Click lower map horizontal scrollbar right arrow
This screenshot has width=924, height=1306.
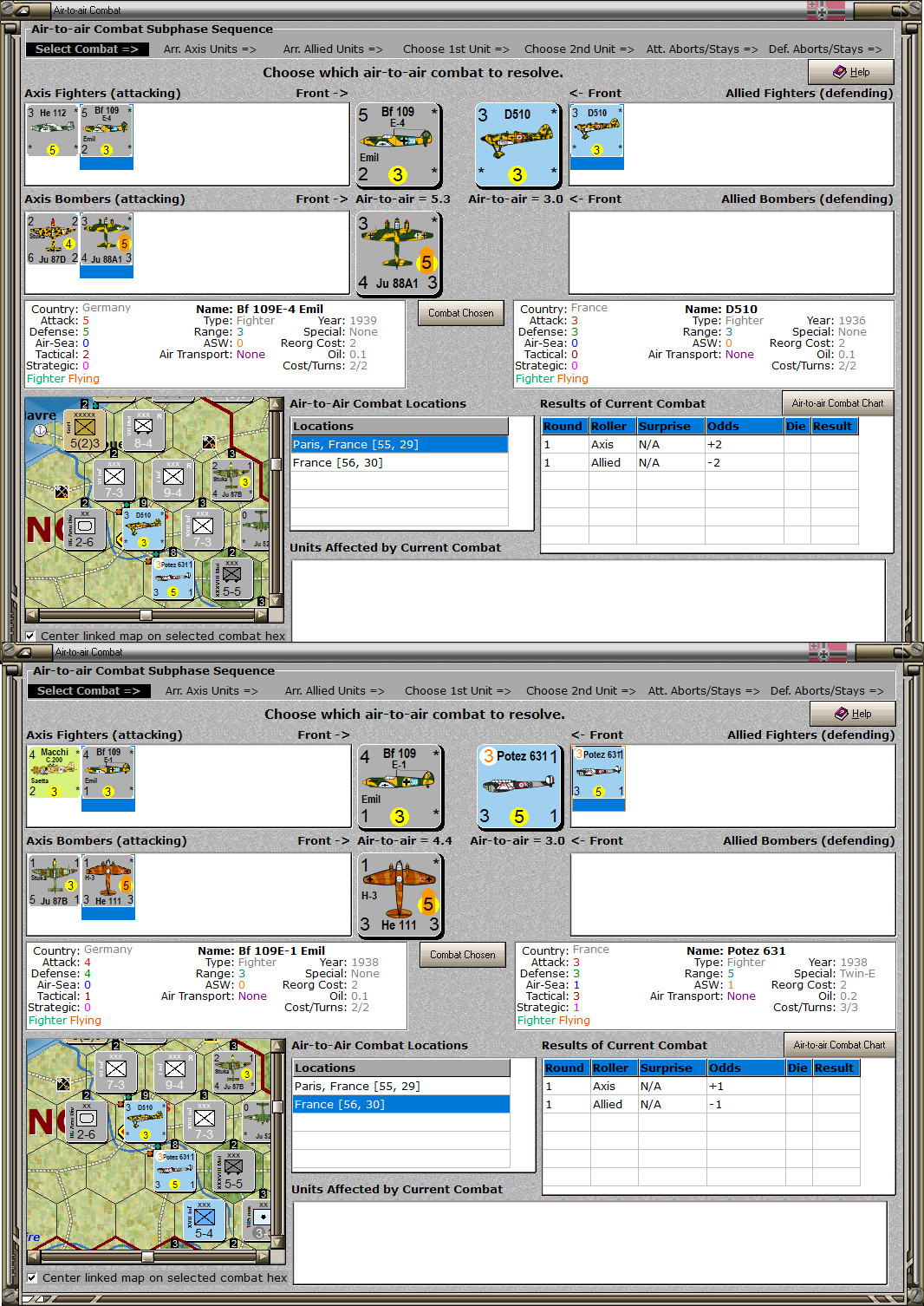(264, 1257)
